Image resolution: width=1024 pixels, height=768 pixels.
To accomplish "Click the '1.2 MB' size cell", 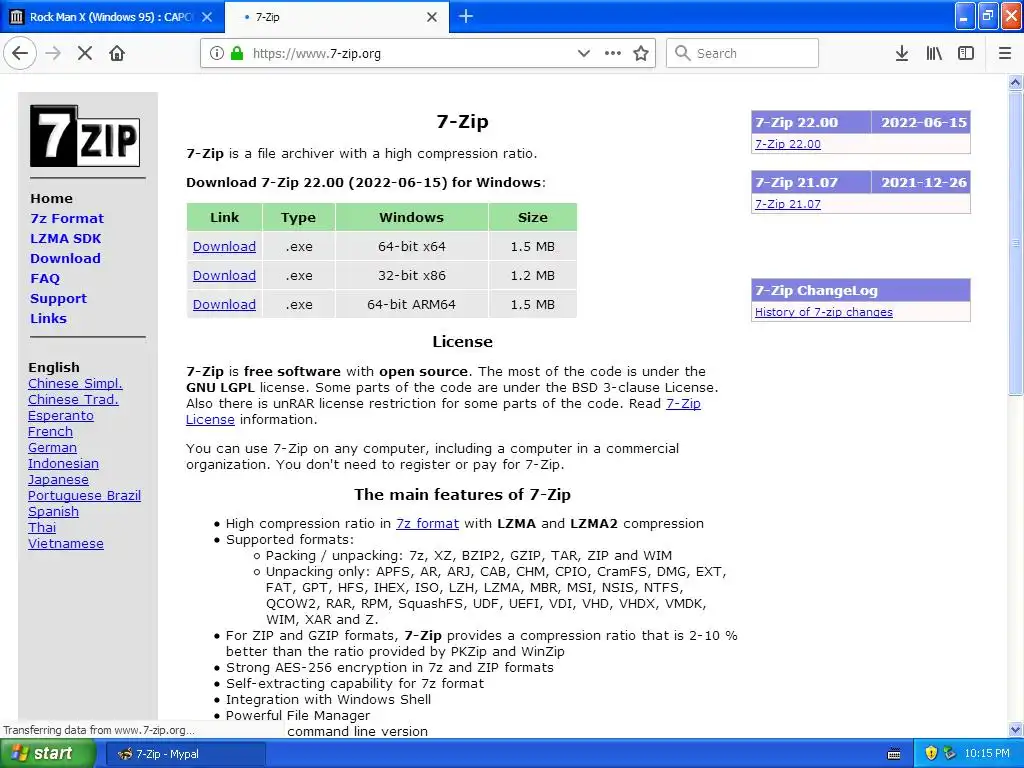I will click(x=532, y=275).
